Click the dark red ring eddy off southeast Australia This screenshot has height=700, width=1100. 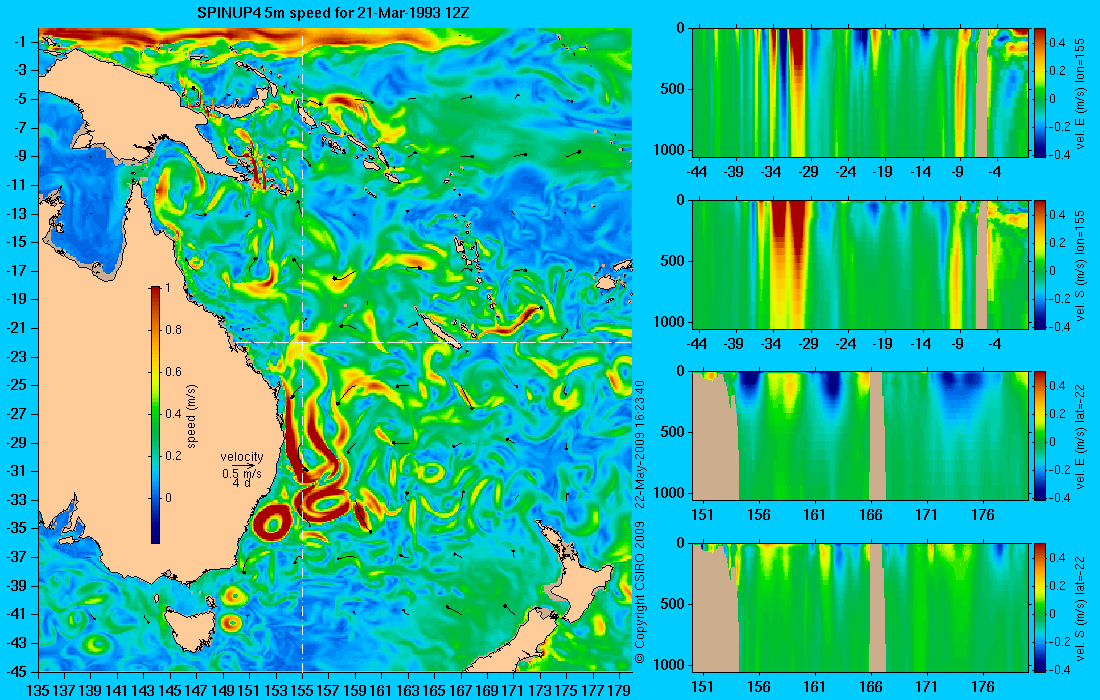[273, 523]
